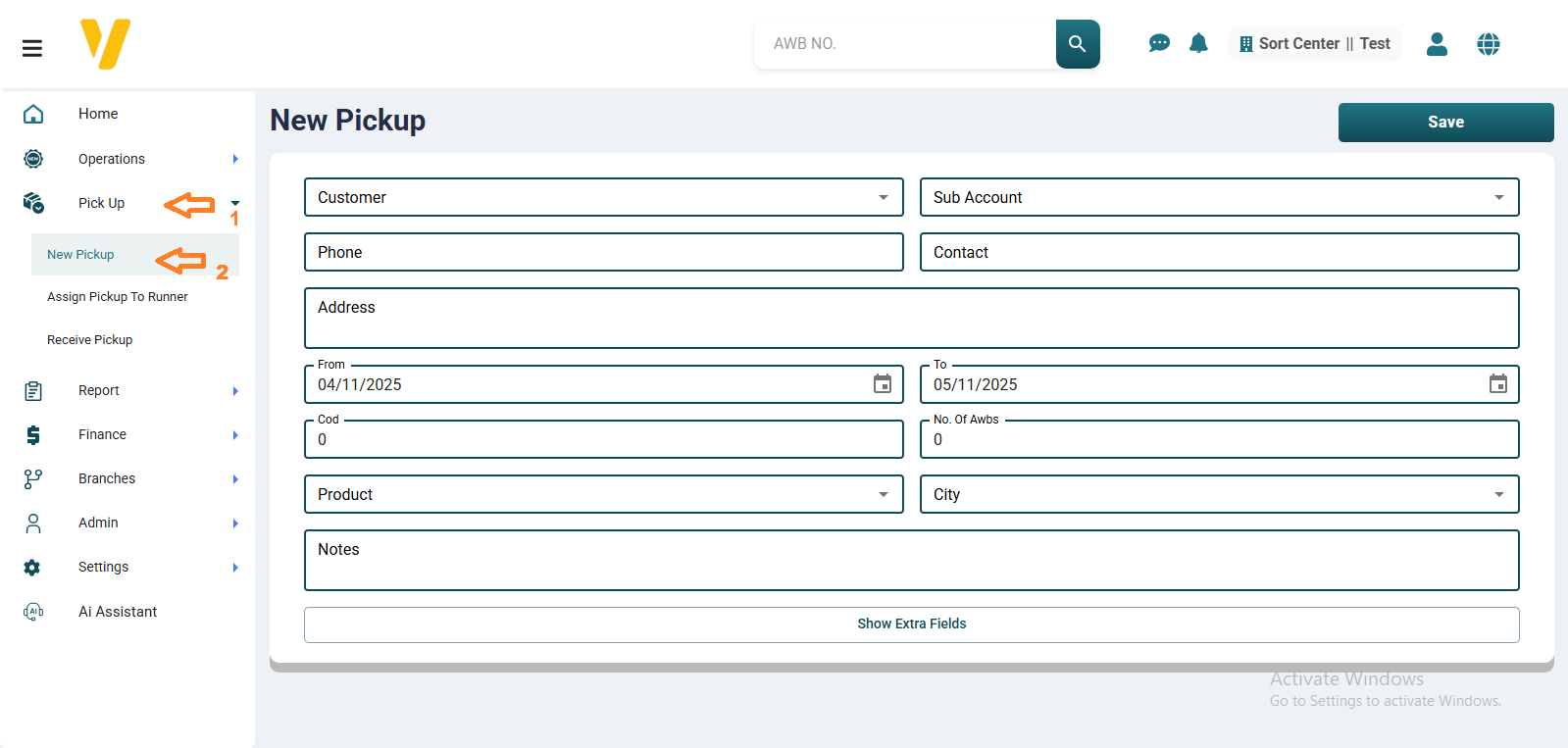Click Show Extra Fields button

912,624
